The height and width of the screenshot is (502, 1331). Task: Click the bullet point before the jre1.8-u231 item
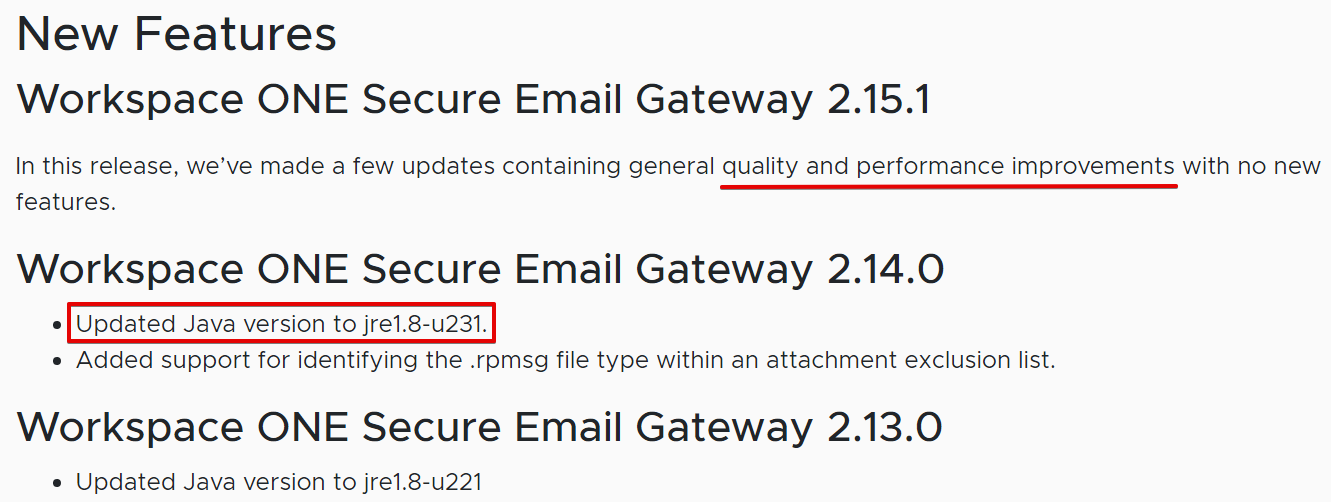point(58,325)
